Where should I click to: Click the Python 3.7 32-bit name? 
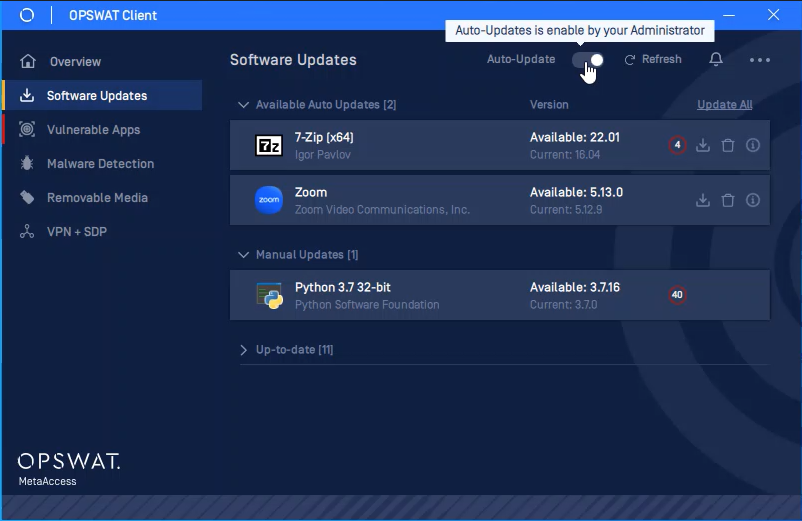point(343,287)
